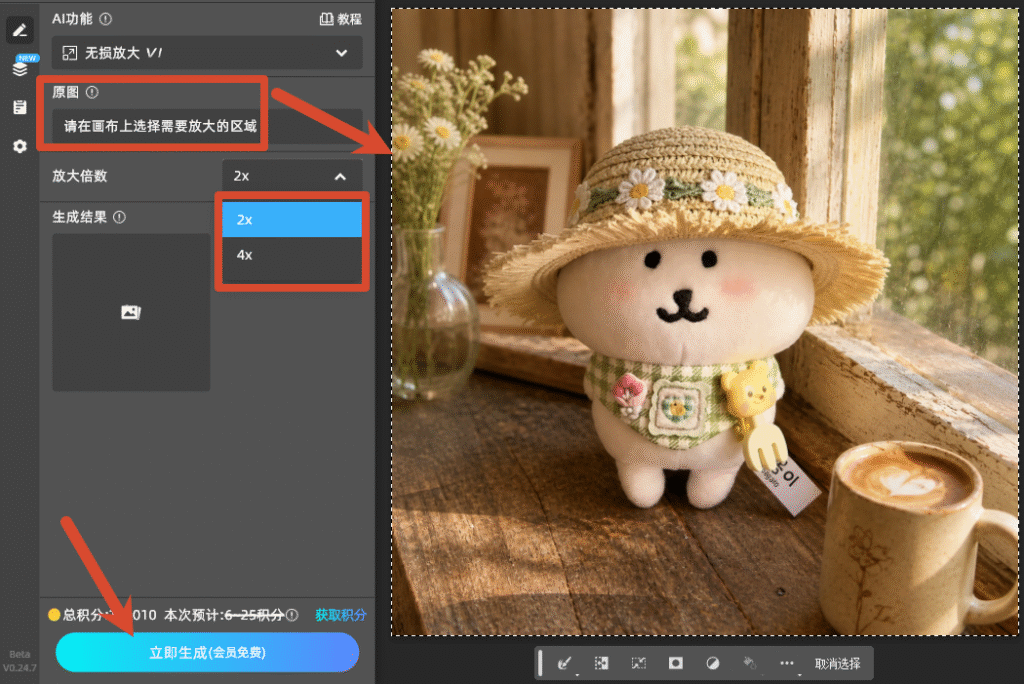Click transform selection icon in bottom toolbar

tap(639, 663)
